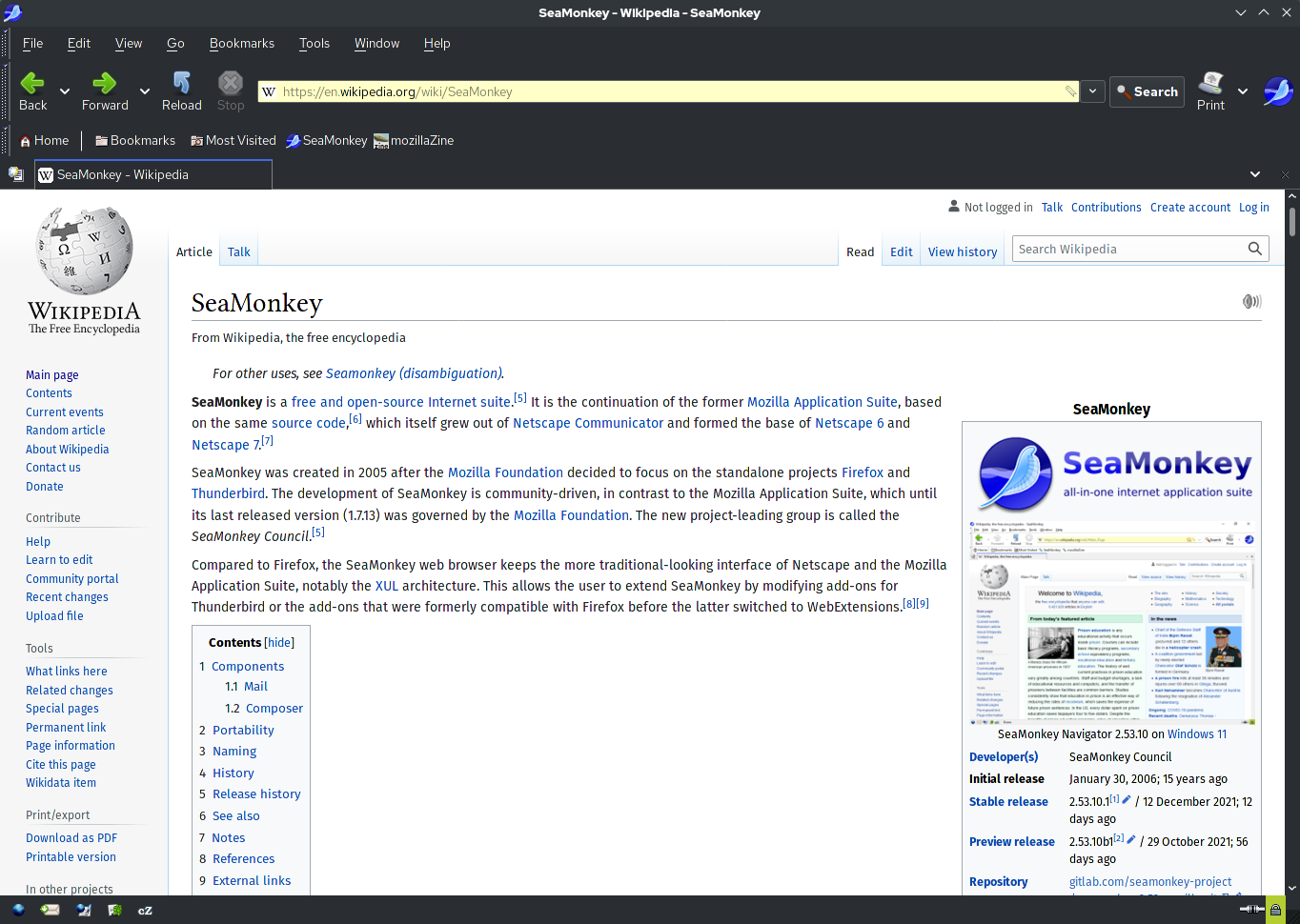Viewport: 1300px width, 924px height.
Task: Click the Windows 11 link in caption
Action: pos(1197,733)
